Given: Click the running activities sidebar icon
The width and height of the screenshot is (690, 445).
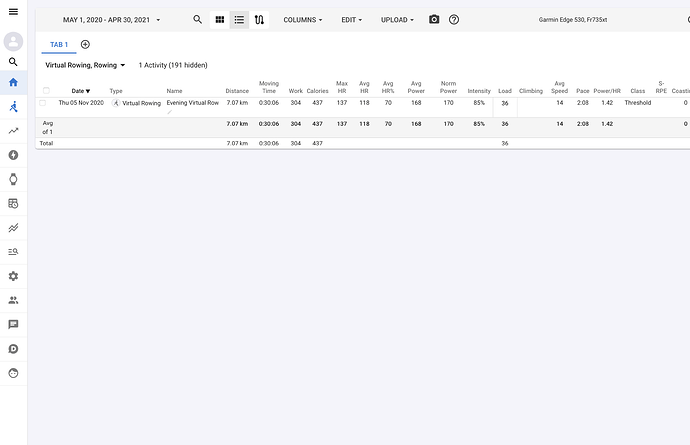Looking at the screenshot, I should (14, 106).
